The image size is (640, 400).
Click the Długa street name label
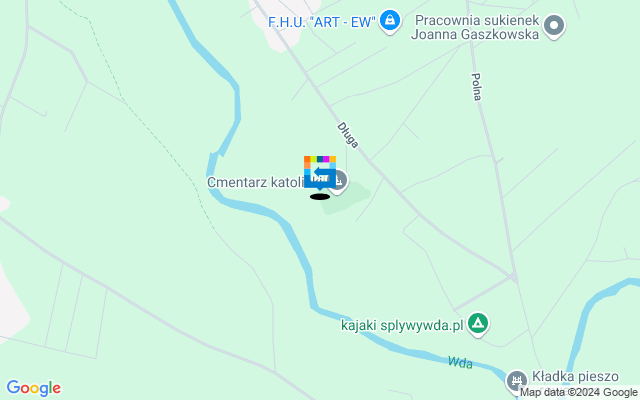click(348, 136)
